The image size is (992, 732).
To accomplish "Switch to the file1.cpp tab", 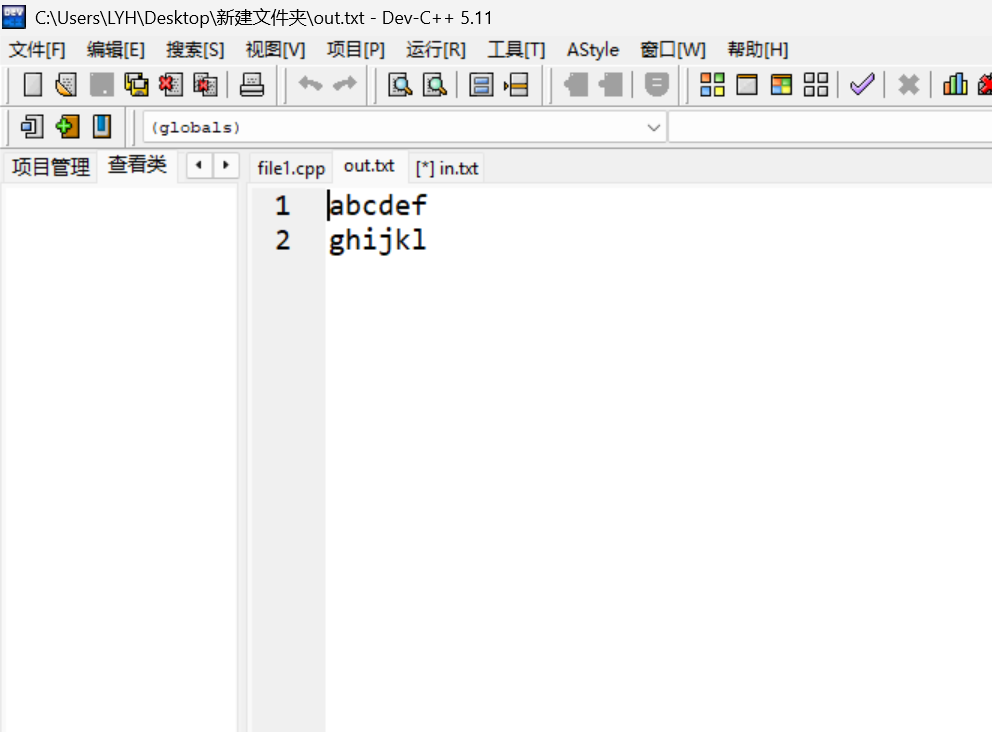I will coord(291,168).
